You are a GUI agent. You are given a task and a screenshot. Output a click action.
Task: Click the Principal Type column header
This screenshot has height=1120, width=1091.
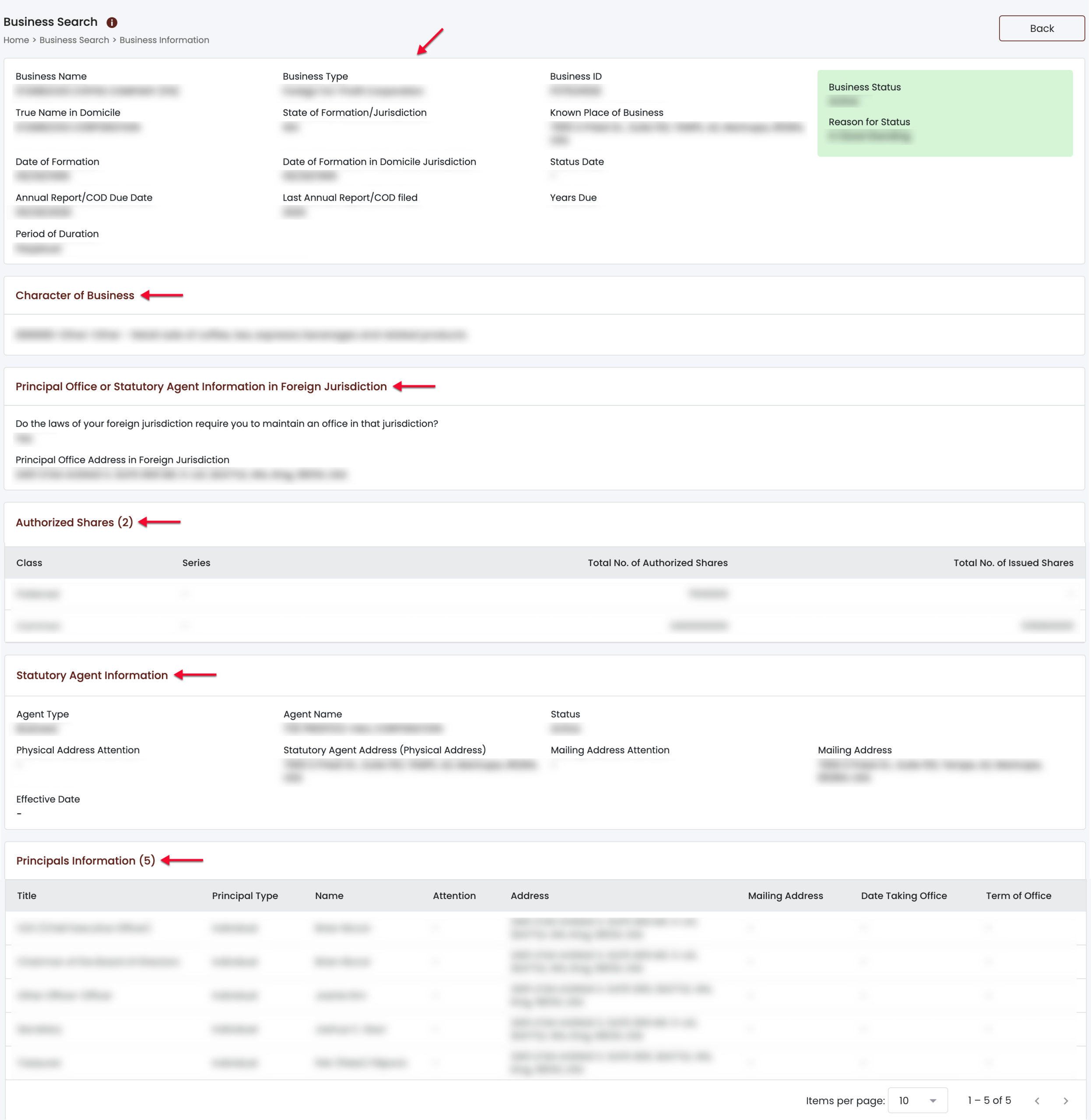245,896
